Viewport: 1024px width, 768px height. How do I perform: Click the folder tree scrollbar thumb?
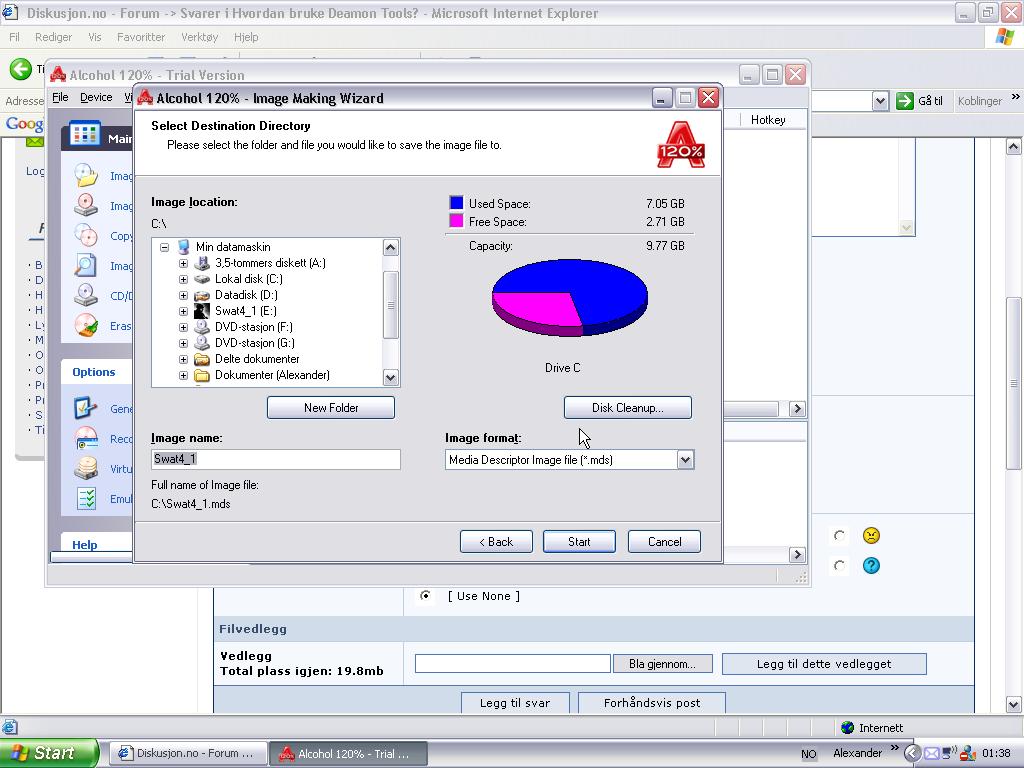click(391, 305)
